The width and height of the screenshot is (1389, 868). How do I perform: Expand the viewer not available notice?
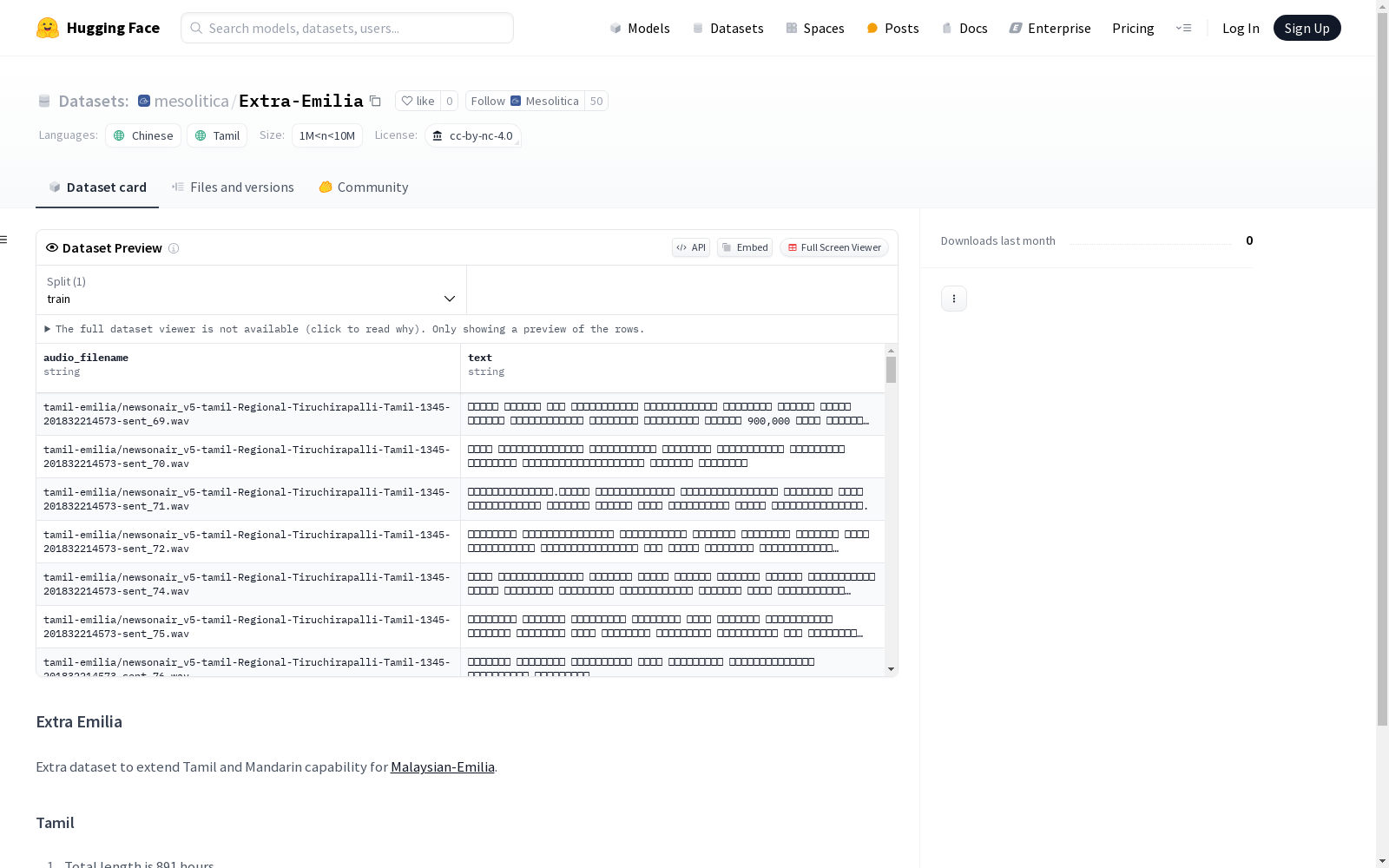(x=345, y=329)
